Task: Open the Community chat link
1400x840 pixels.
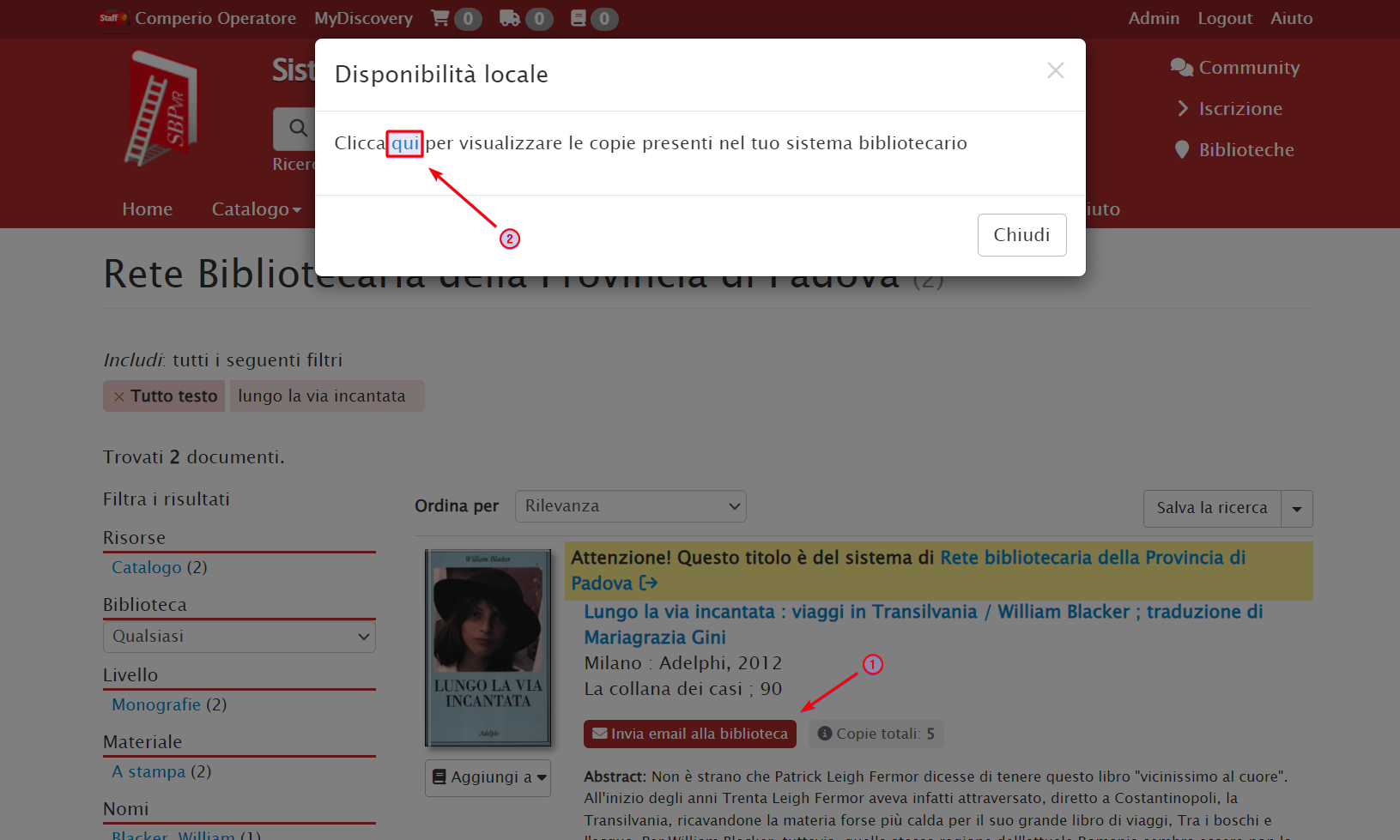Action: 1234,68
